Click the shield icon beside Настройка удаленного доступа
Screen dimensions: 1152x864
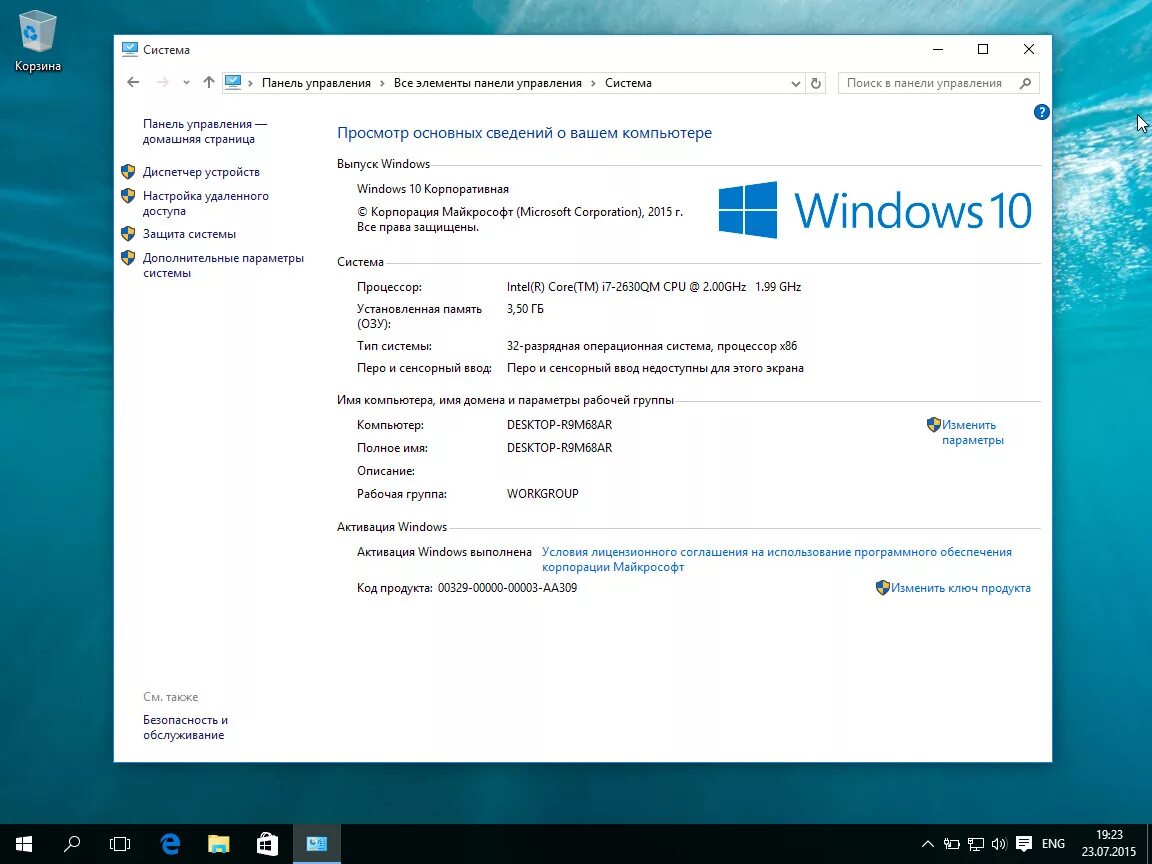click(128, 196)
